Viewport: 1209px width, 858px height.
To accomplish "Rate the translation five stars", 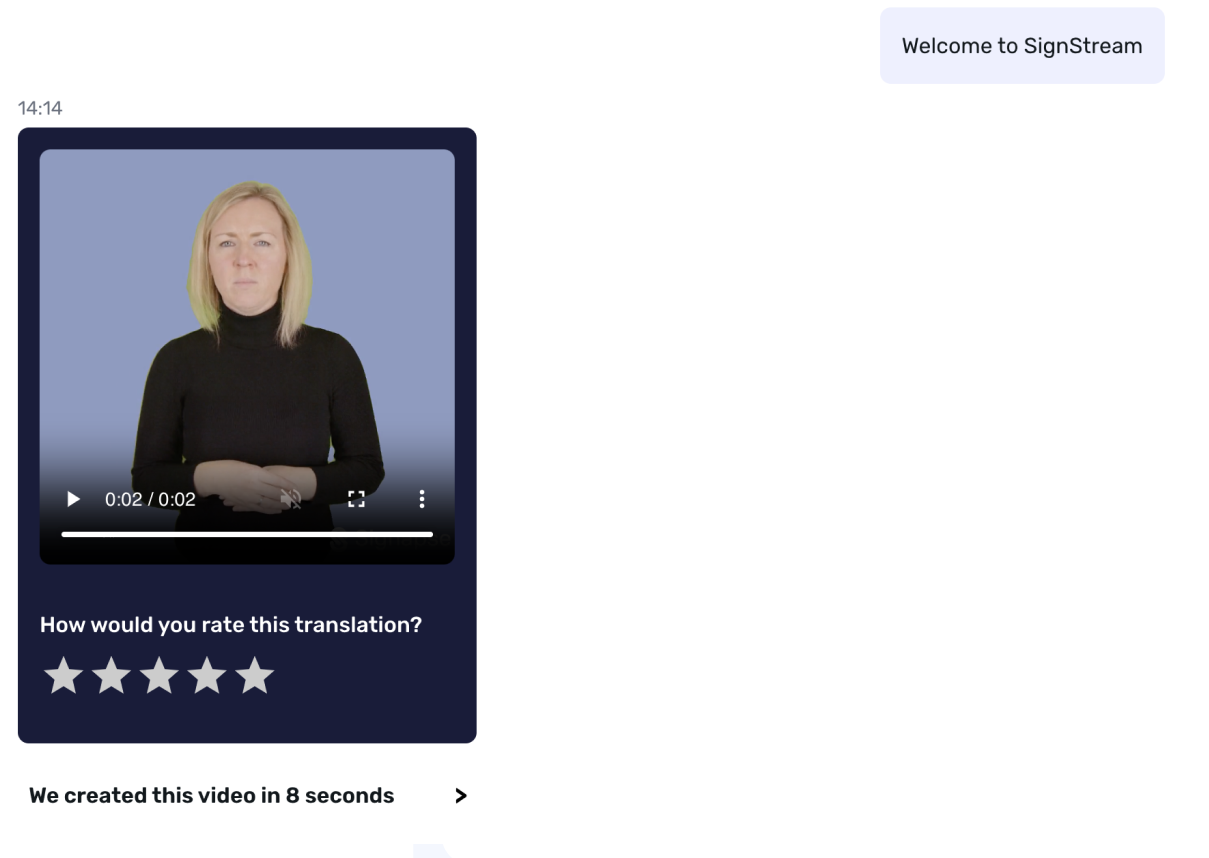I will [255, 676].
